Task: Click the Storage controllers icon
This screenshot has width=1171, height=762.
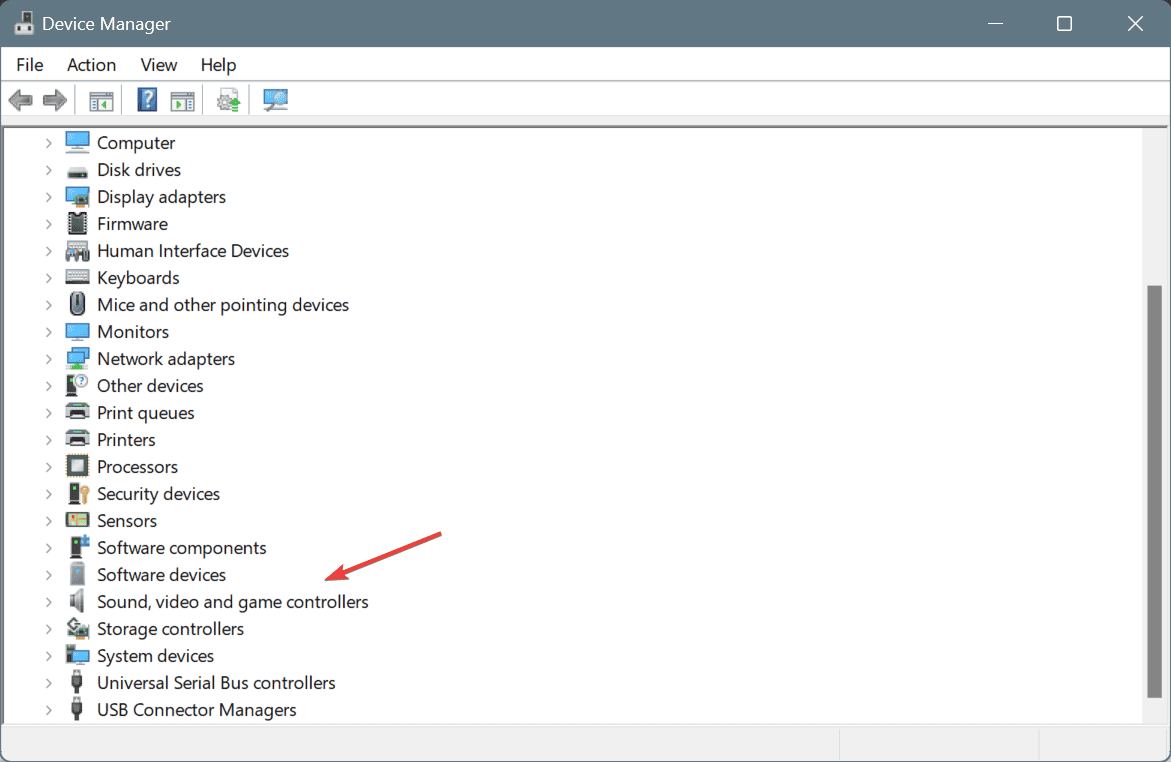Action: [78, 628]
